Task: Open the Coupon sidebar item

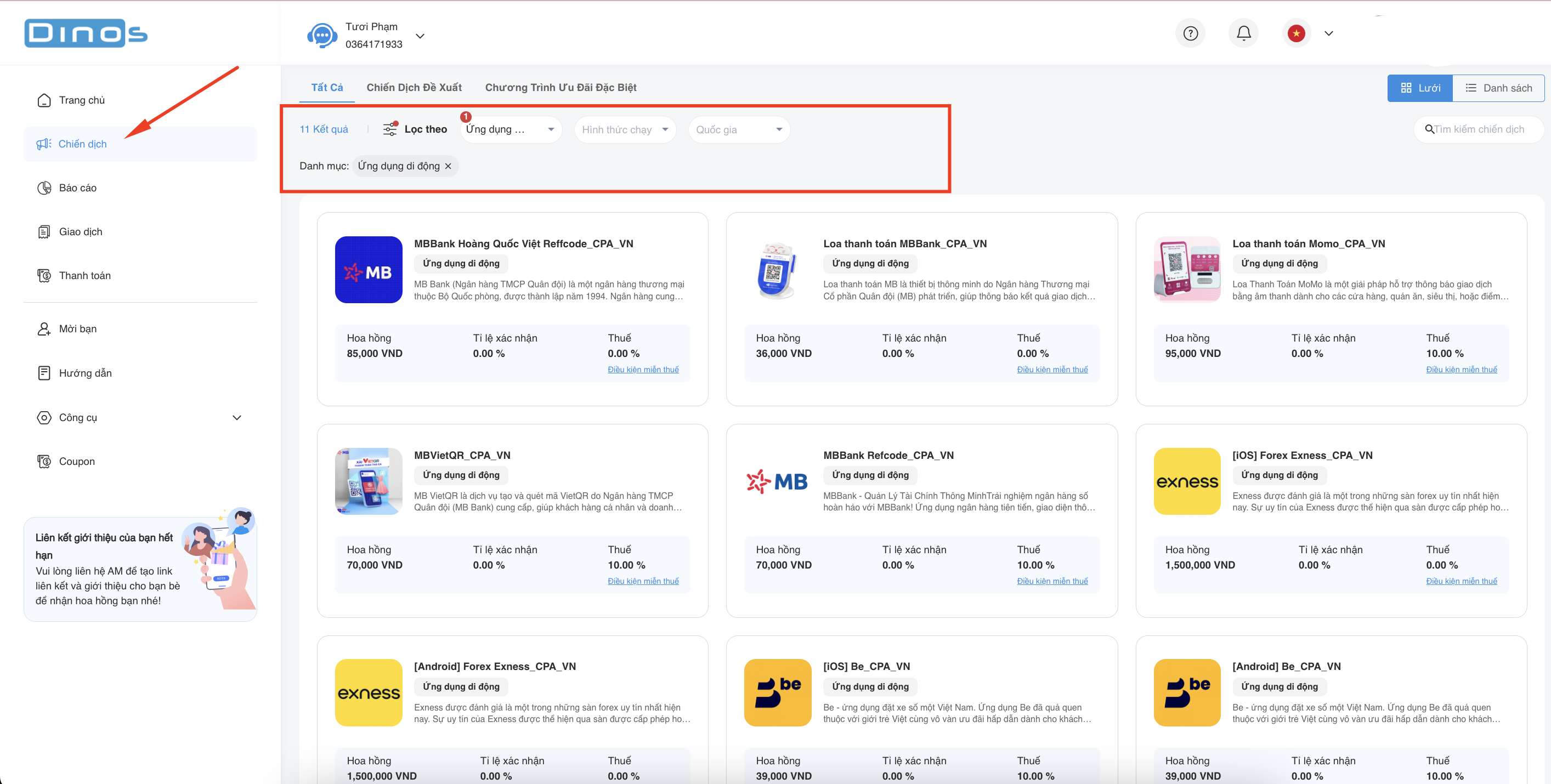Action: 76,461
